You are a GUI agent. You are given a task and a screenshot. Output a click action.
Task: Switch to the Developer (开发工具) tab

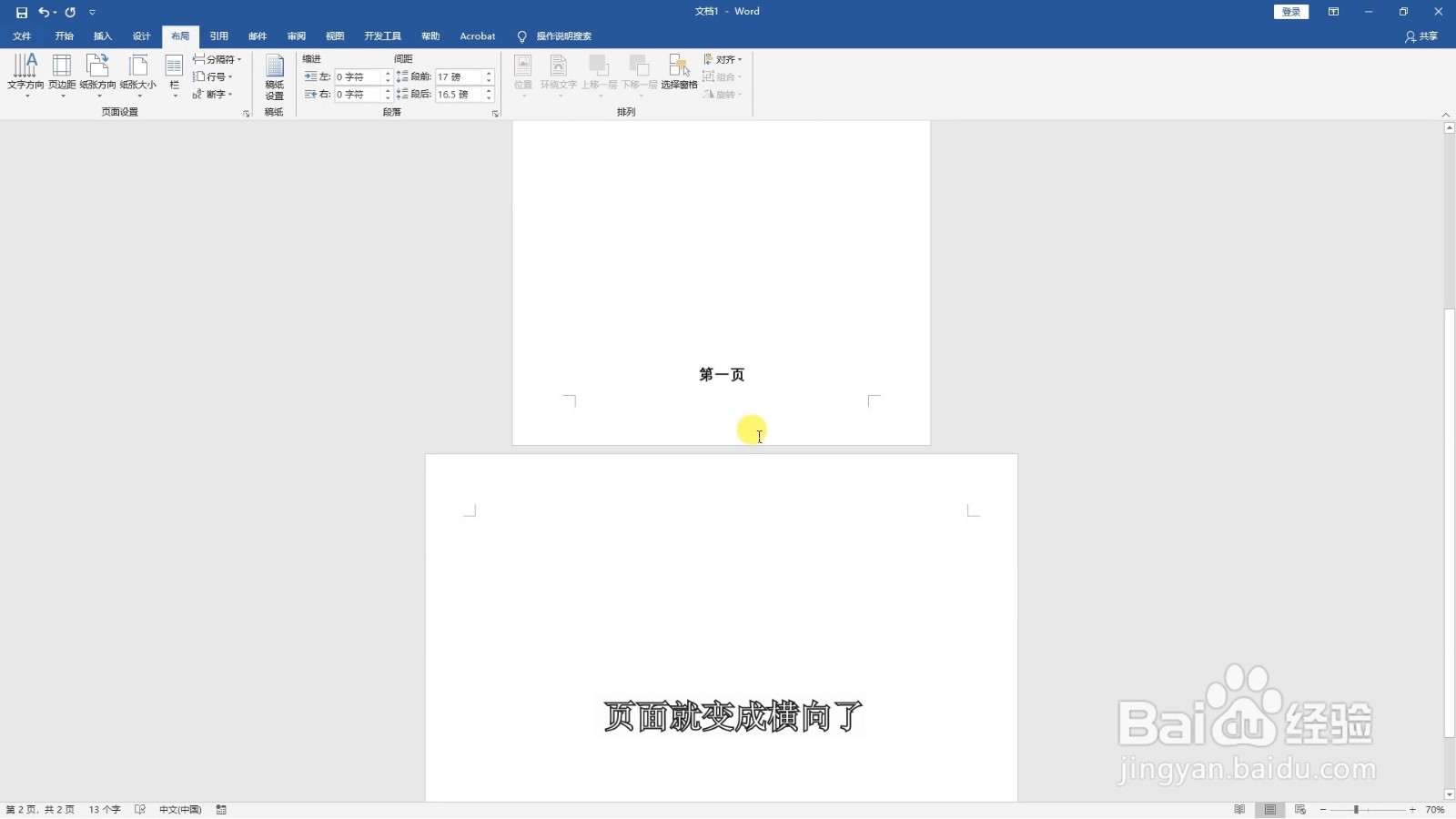pos(382,36)
